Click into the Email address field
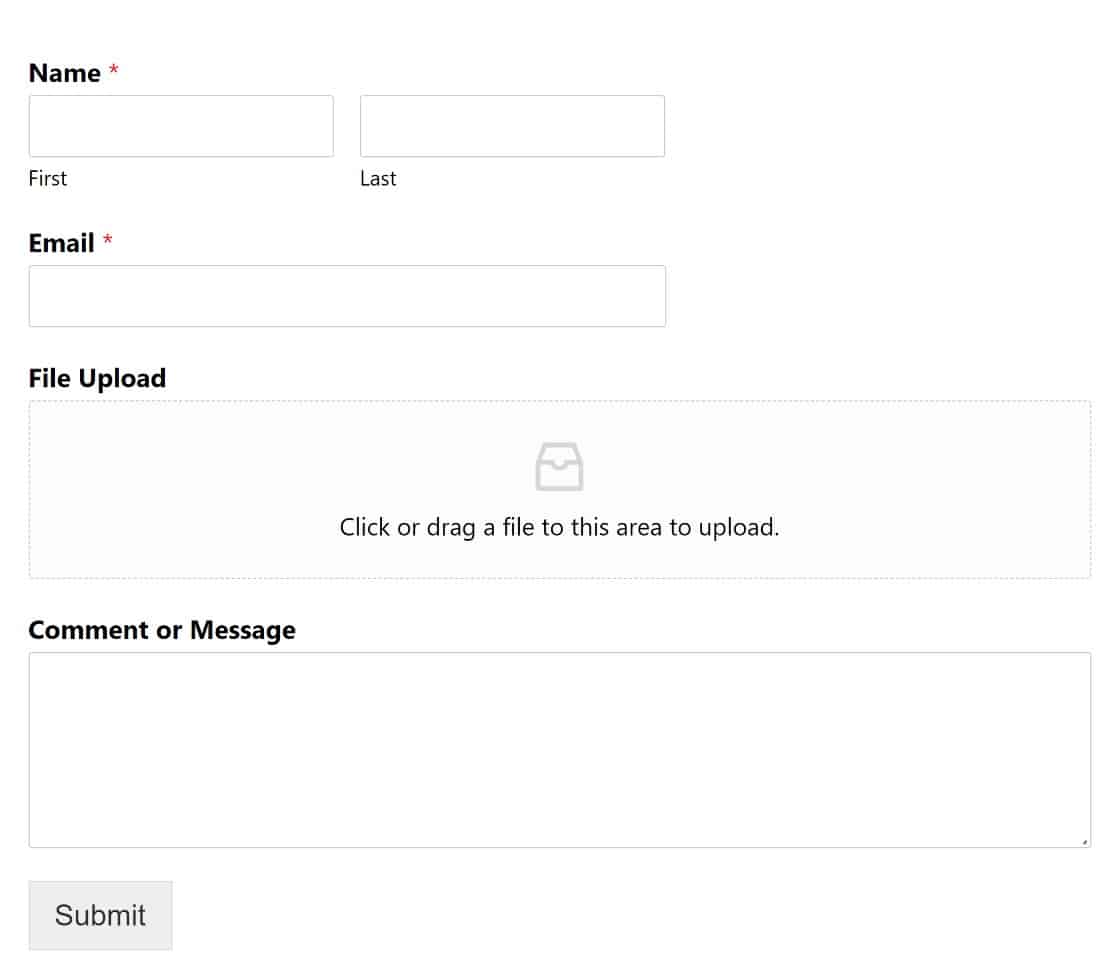Image resolution: width=1116 pixels, height=971 pixels. coord(347,296)
